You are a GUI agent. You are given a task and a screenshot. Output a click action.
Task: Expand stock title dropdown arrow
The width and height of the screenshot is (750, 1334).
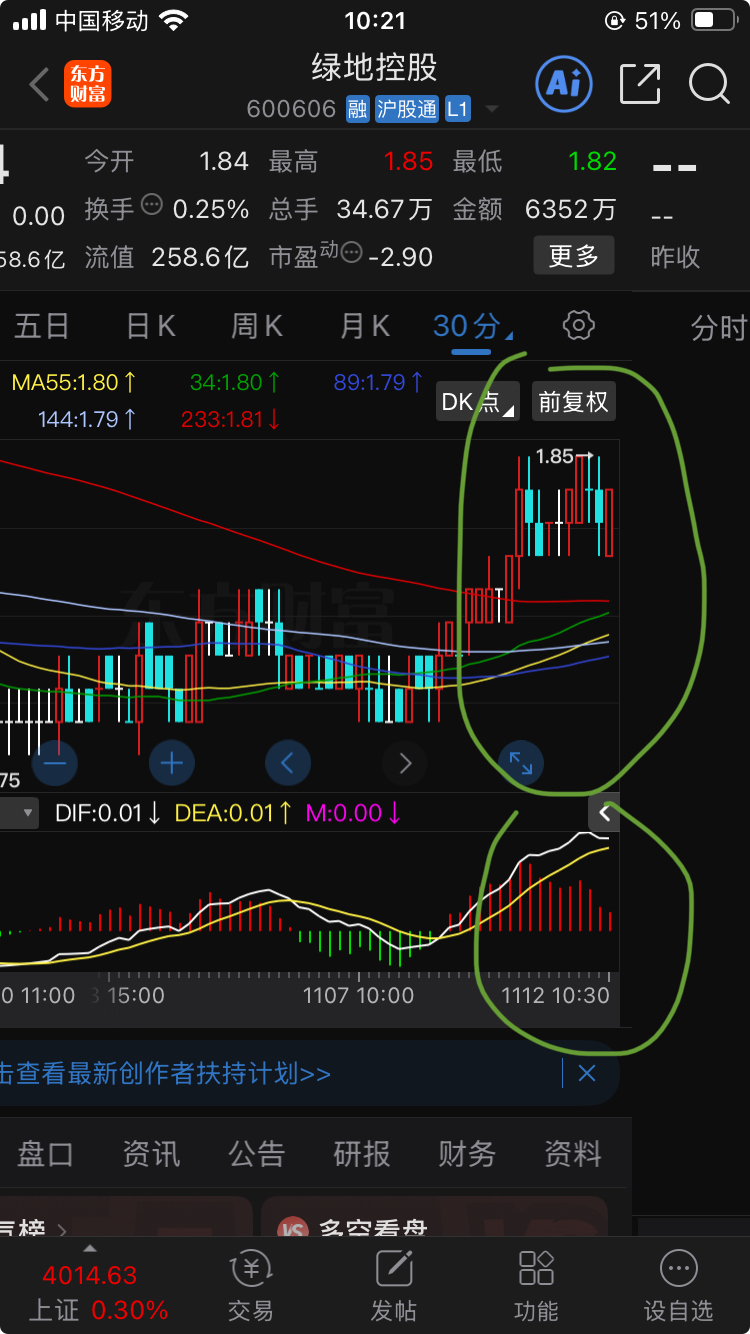490,109
